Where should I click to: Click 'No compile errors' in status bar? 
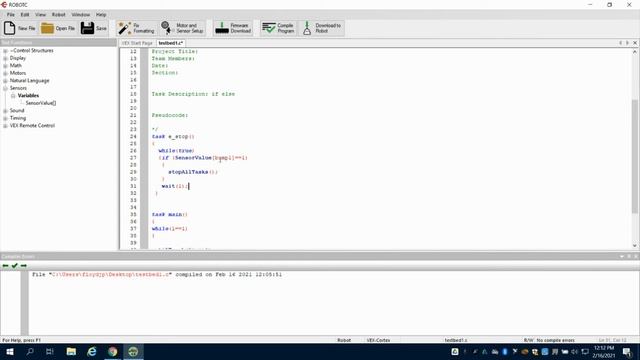coord(556,340)
